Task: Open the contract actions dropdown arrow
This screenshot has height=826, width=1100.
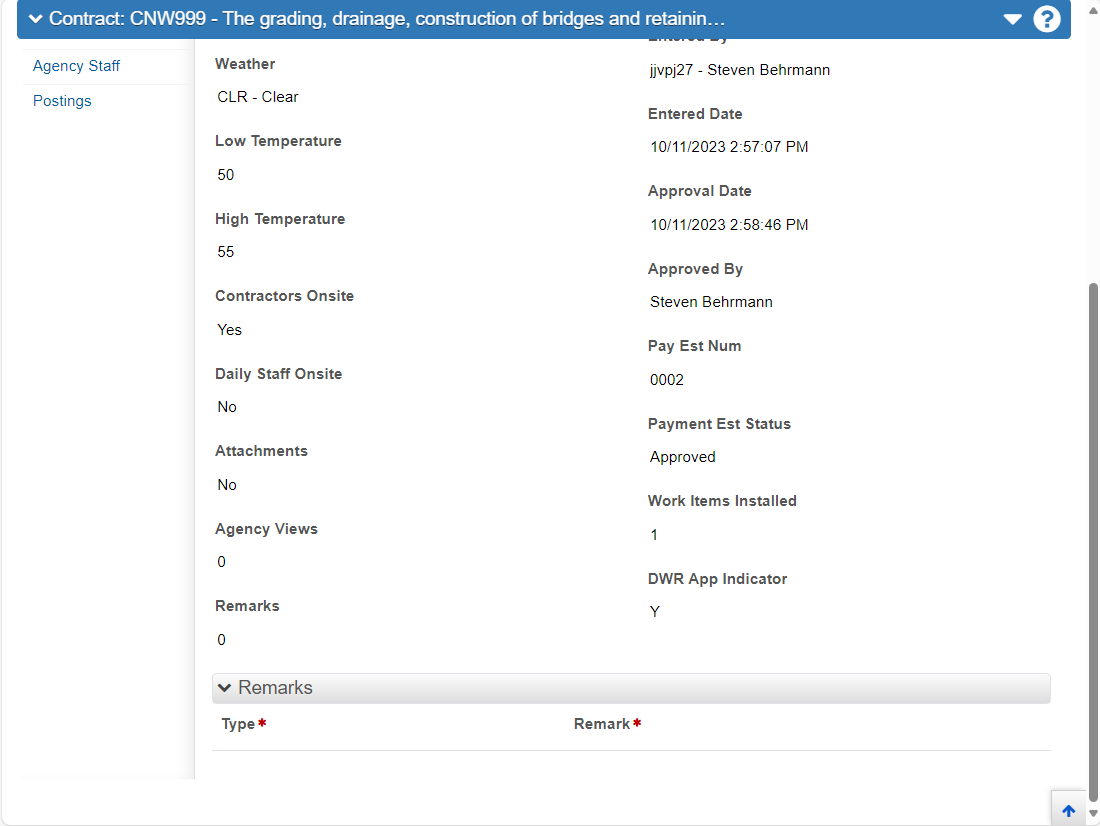Action: click(1012, 19)
